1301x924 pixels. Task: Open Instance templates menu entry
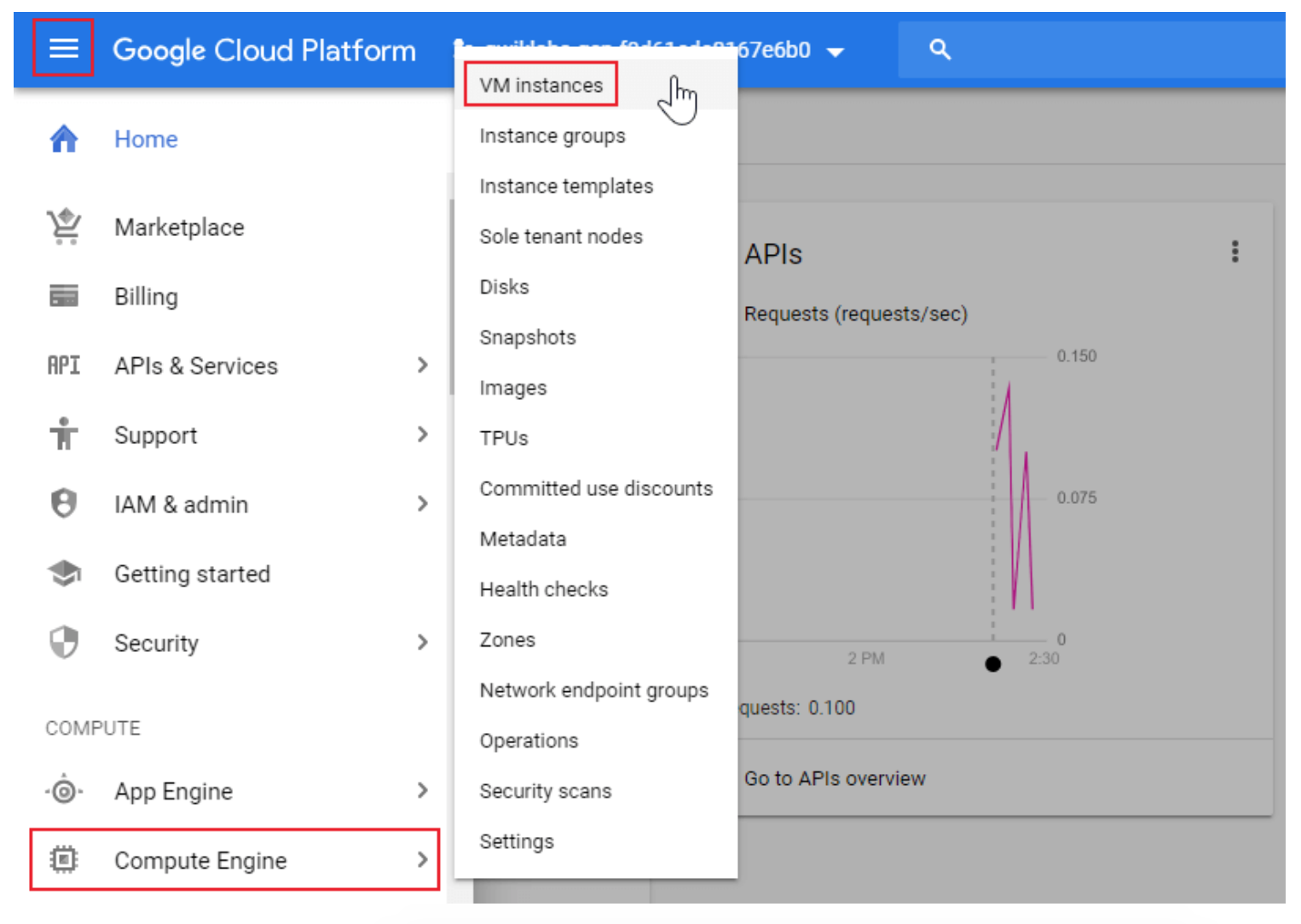coord(595,186)
